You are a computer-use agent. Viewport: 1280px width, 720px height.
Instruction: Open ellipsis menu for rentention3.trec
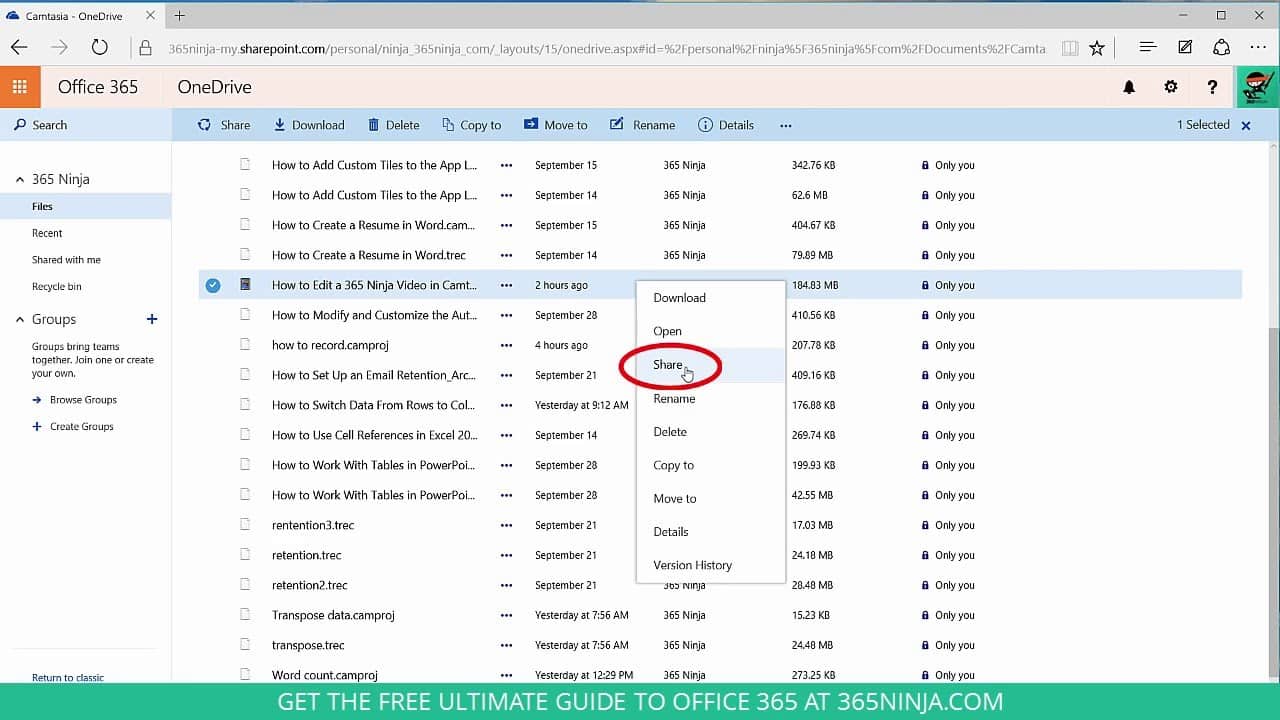[506, 525]
